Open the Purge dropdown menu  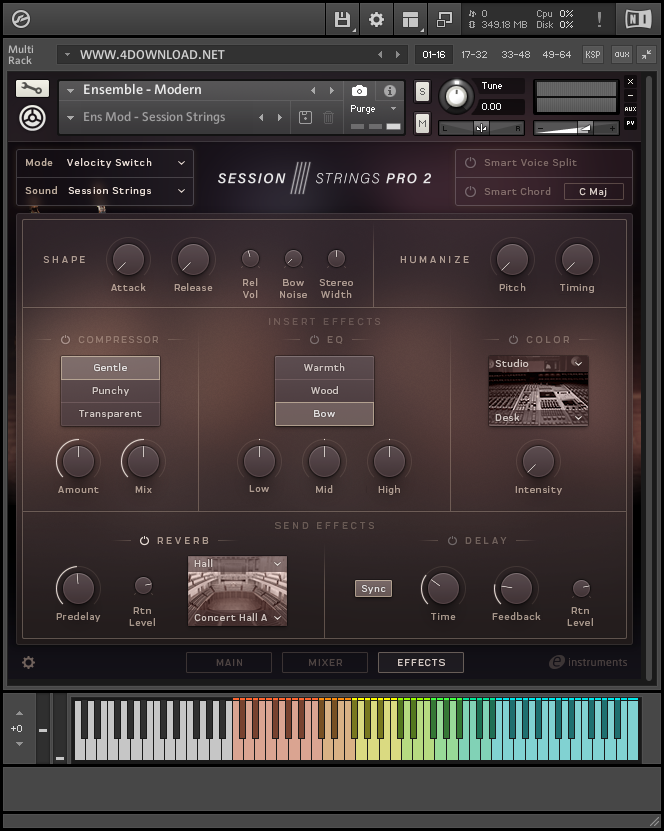coord(374,109)
